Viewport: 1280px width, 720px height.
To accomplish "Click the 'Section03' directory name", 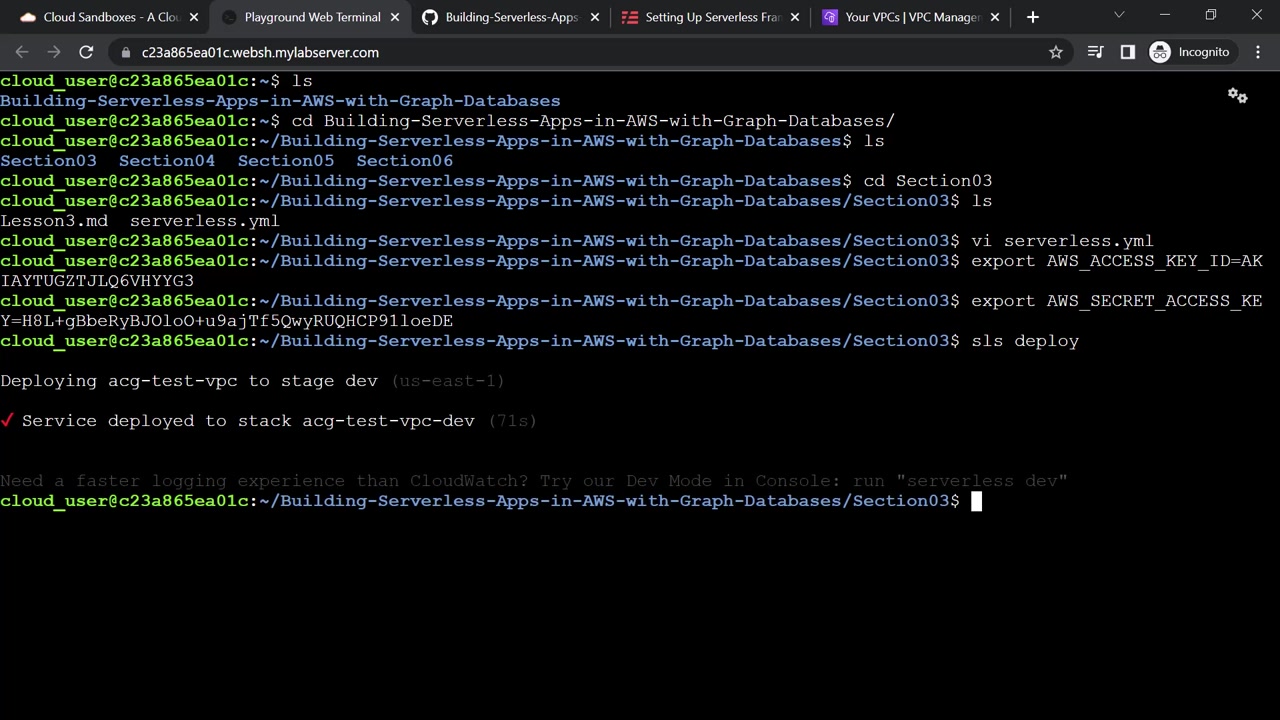I will [48, 161].
